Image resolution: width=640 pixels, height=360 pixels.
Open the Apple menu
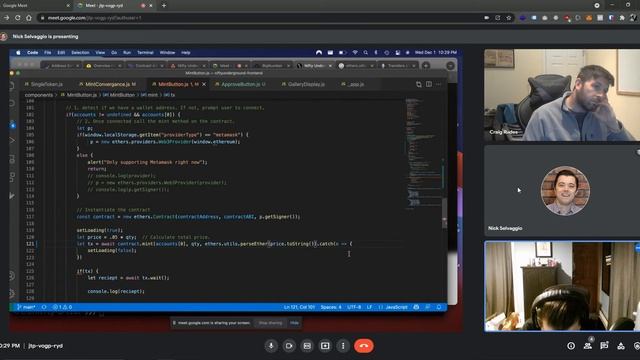[18, 53]
